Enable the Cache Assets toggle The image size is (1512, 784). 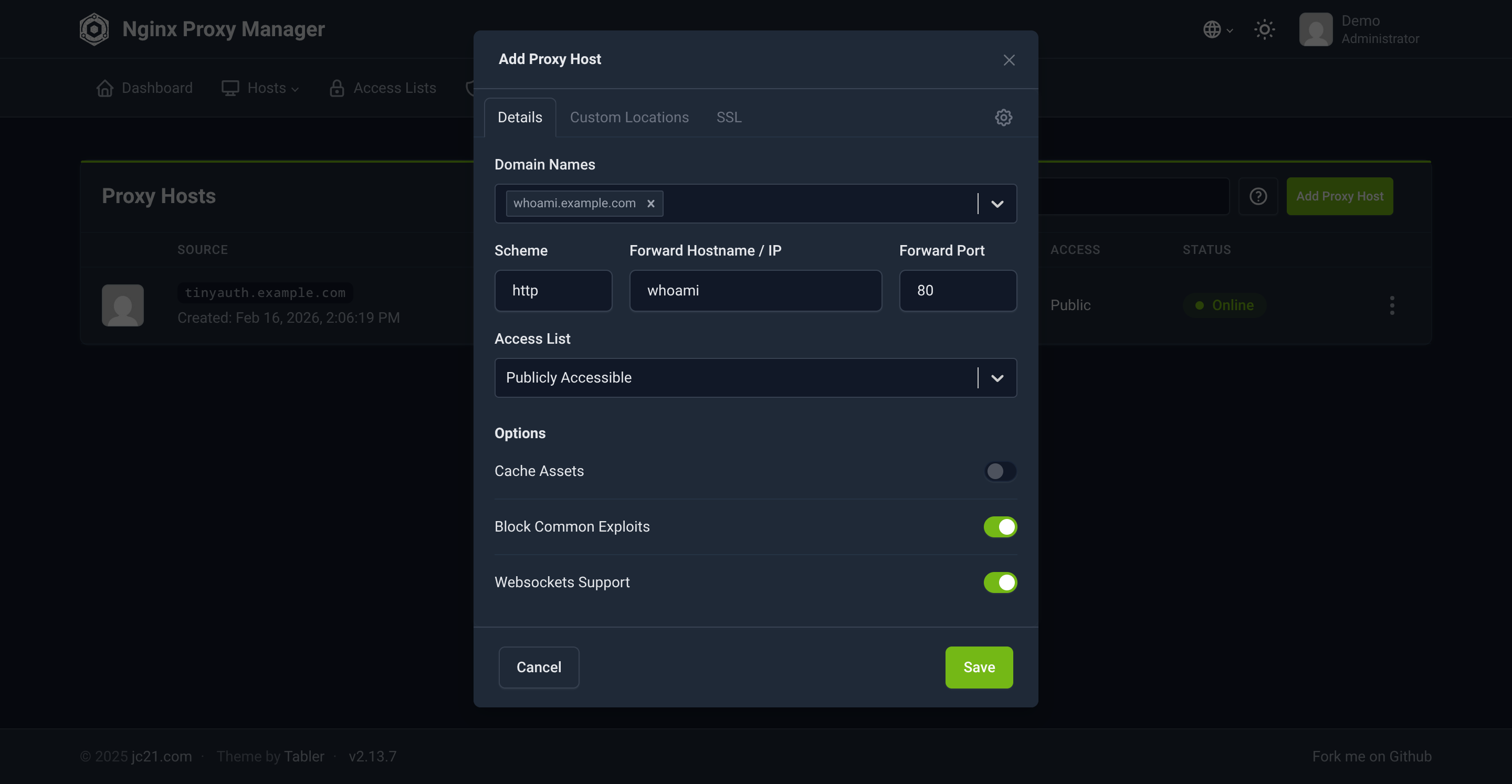[x=1000, y=471]
